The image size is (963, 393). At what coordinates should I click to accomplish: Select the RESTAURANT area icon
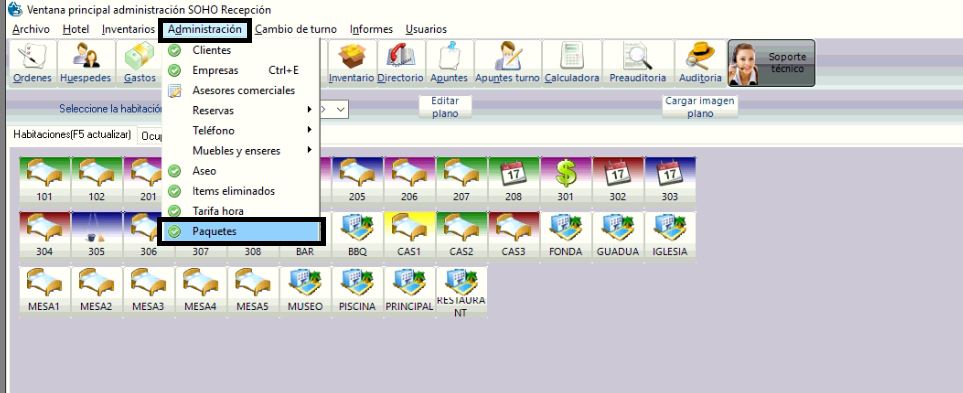tap(461, 292)
